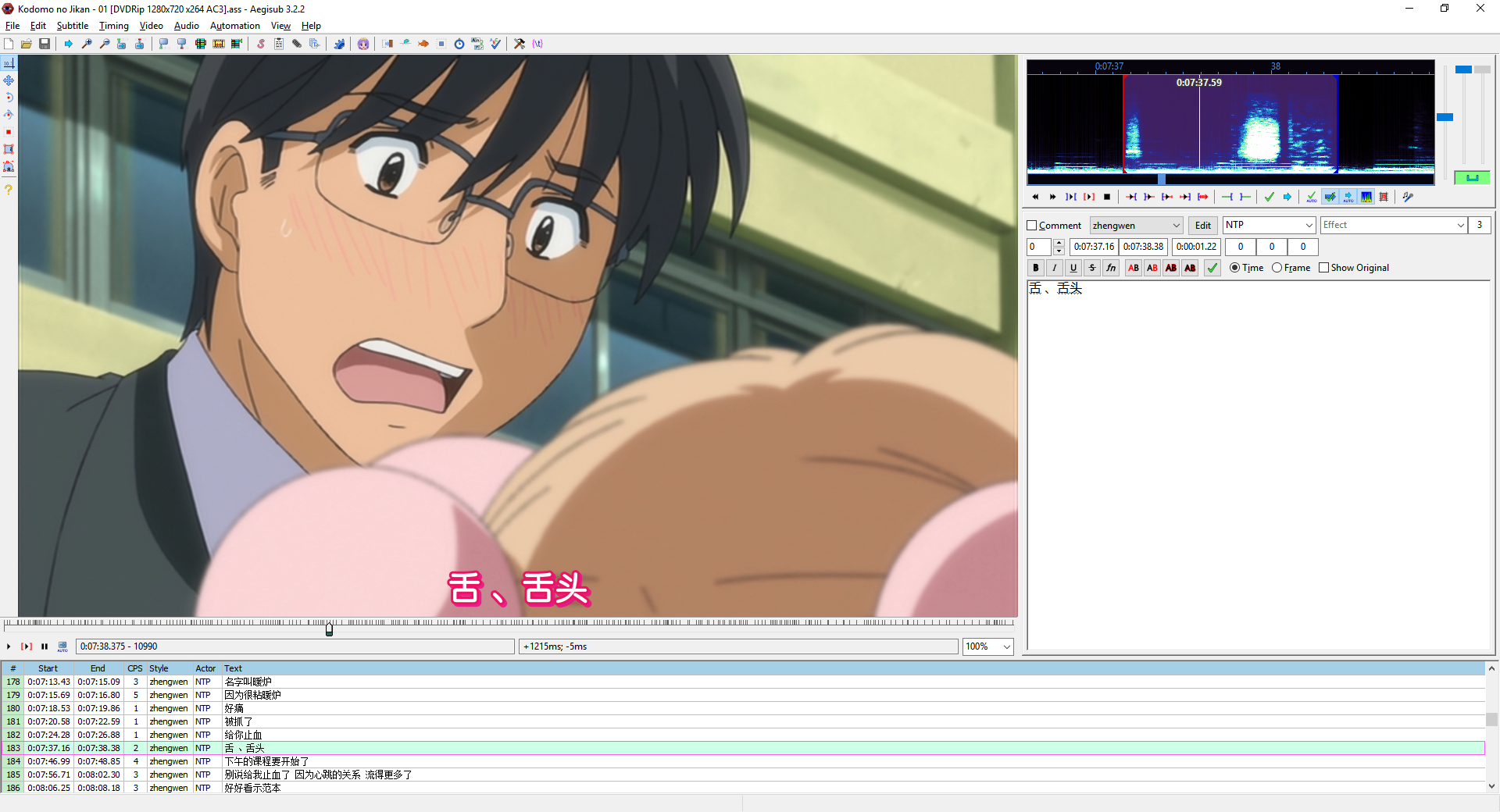1500x812 pixels.
Task: Click the Save Subtitles floppy icon
Action: click(x=45, y=44)
